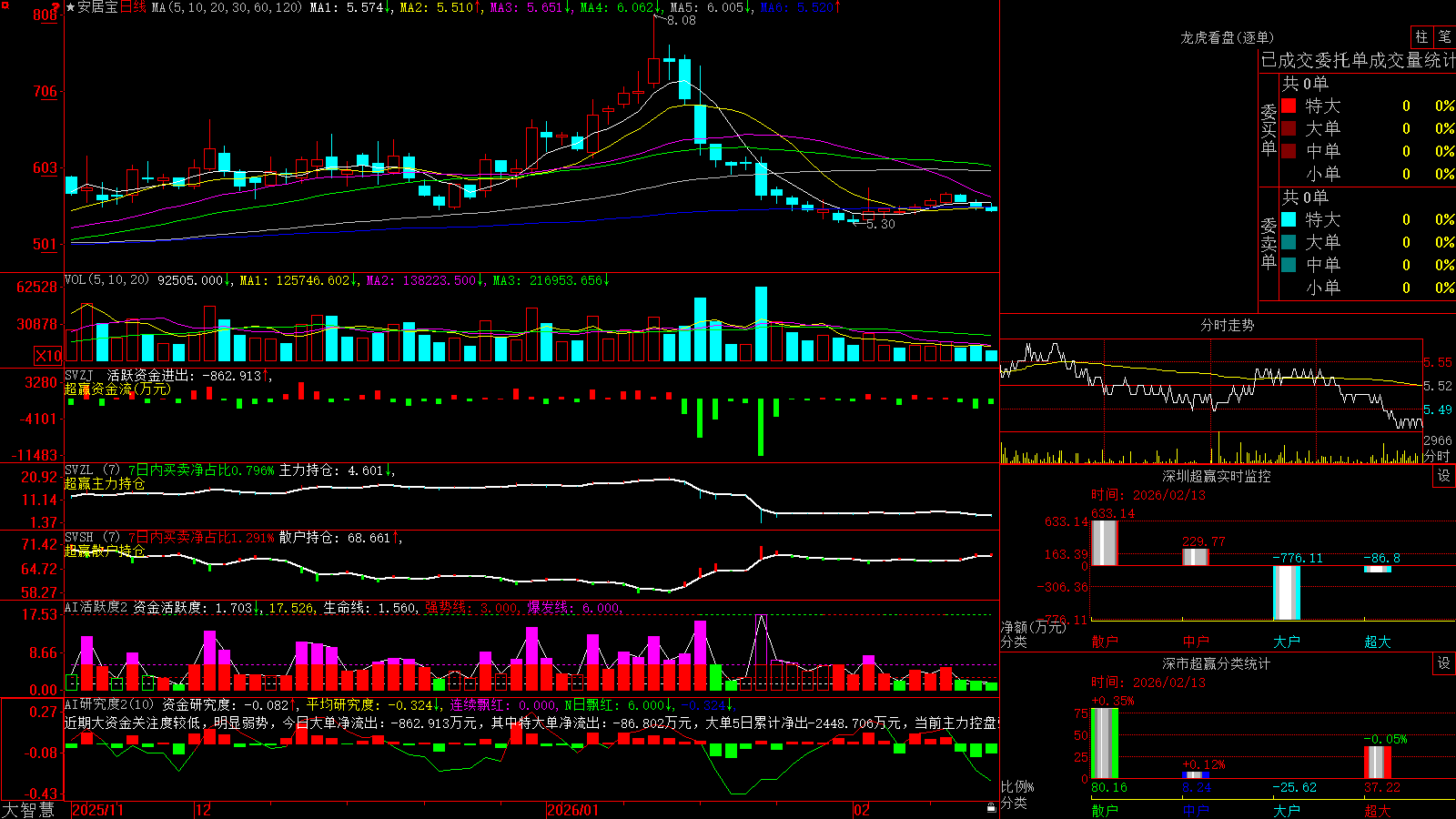1456x819 pixels.
Task: Open the 分时走势 intraday mini chart
Action: (x=1211, y=401)
